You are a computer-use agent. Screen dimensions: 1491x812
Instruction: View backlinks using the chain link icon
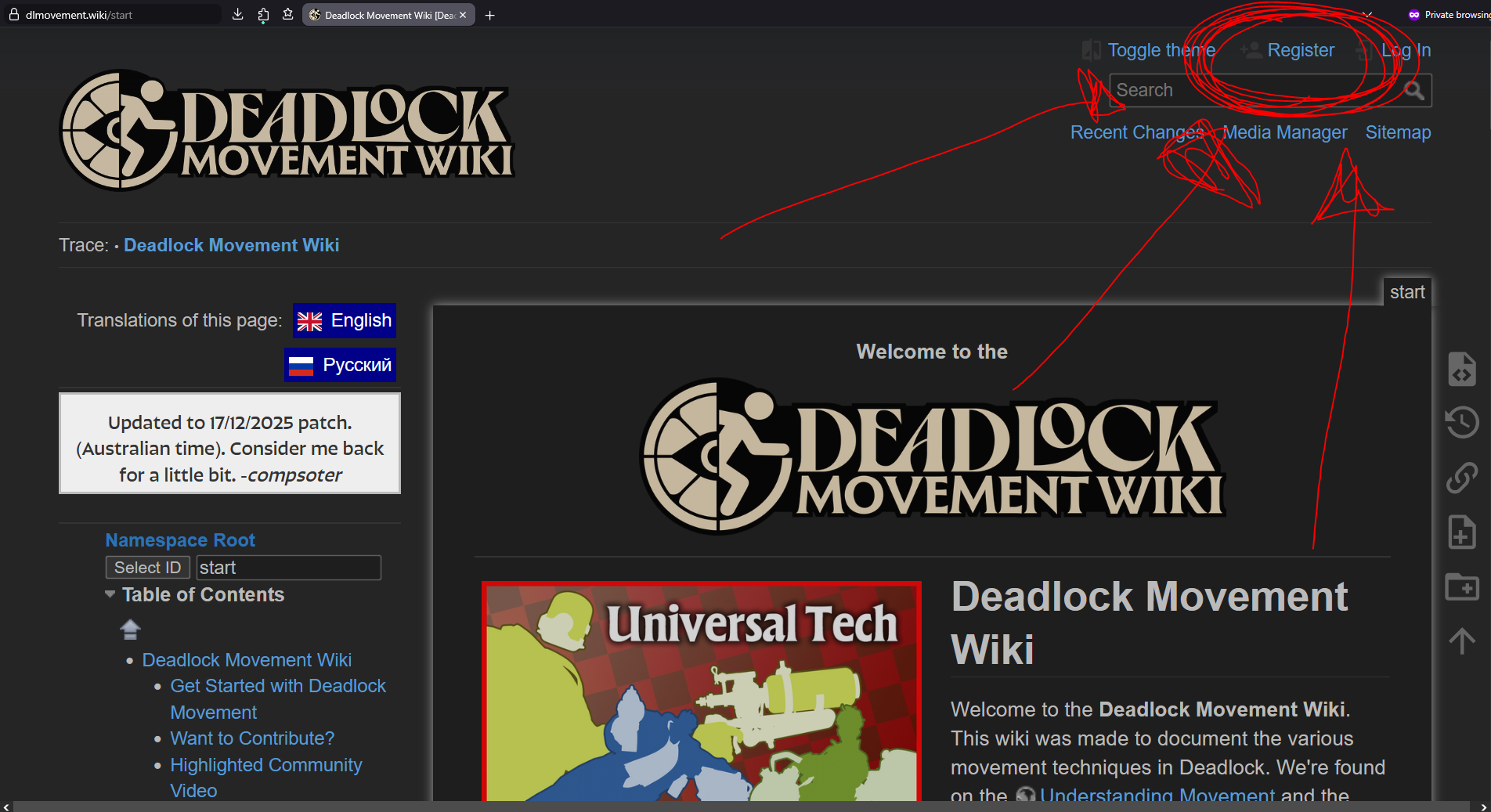tap(1461, 478)
